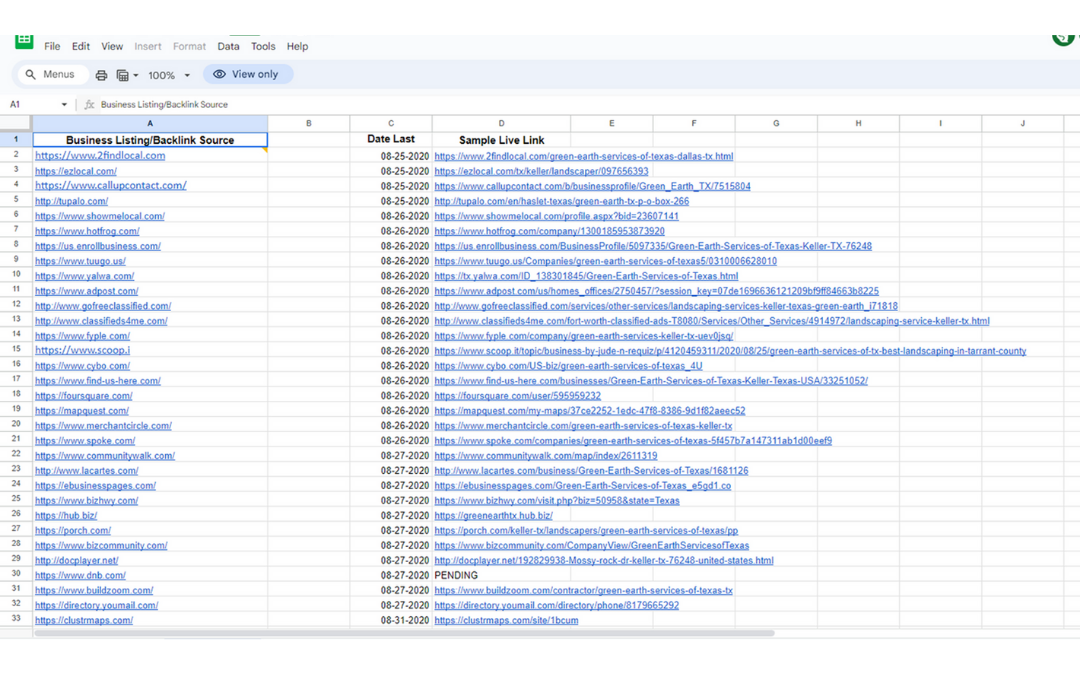Open the Name box A1 dropdown arrow
Image resolution: width=1080 pixels, height=675 pixels.
pos(64,105)
